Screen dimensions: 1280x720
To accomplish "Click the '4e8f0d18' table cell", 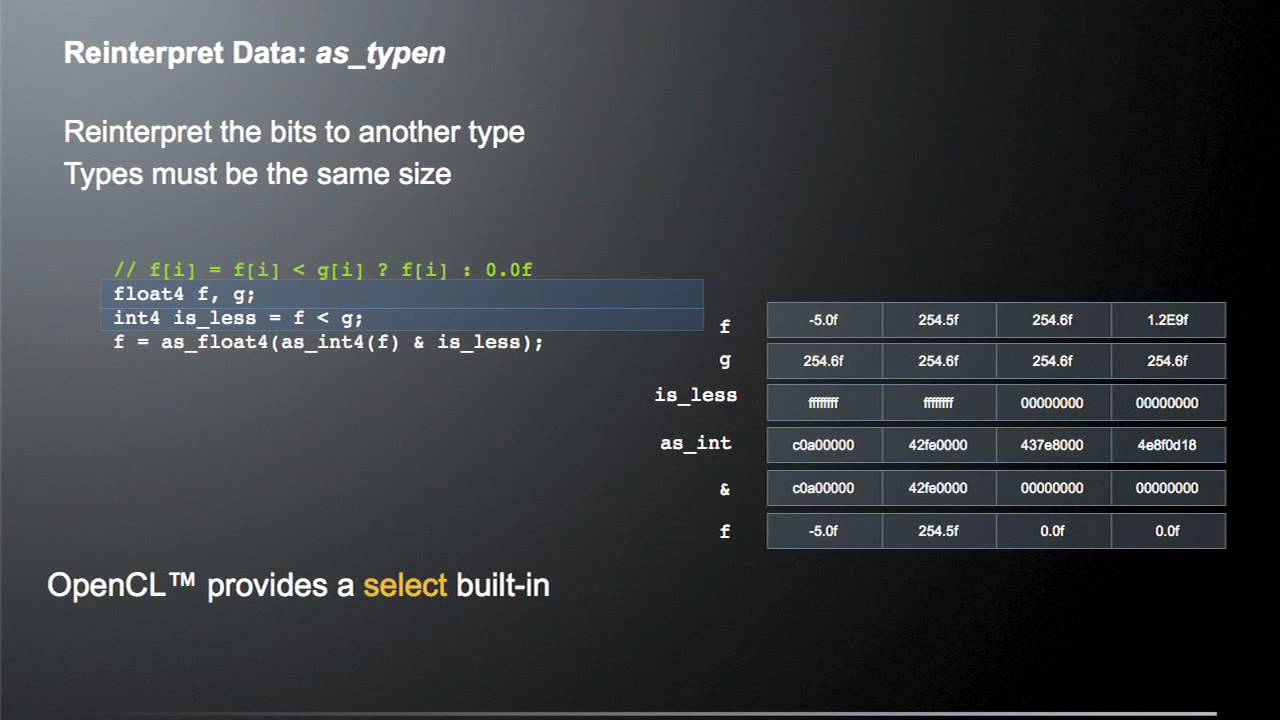I will [x=1168, y=445].
